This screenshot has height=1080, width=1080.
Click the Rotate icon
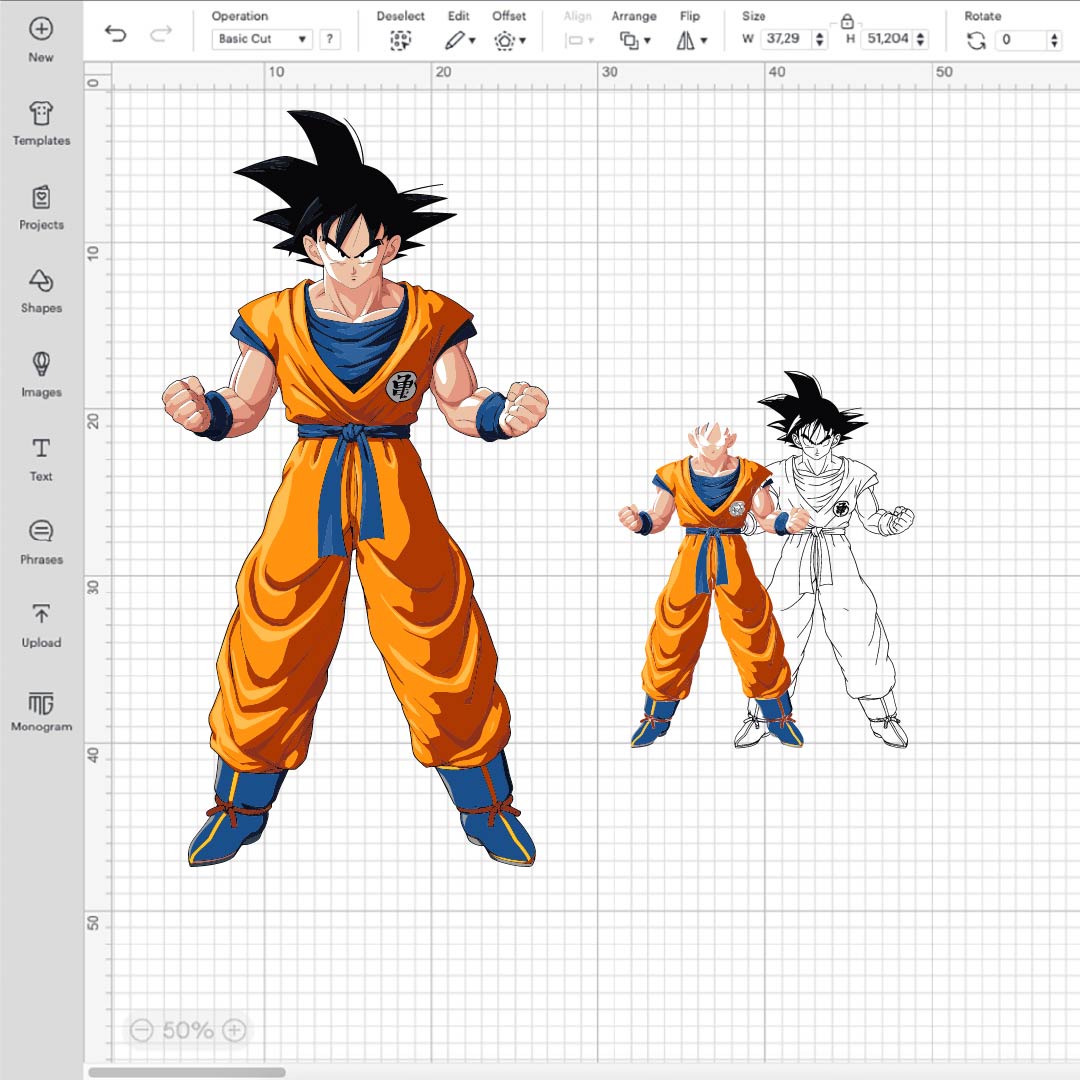[x=976, y=41]
